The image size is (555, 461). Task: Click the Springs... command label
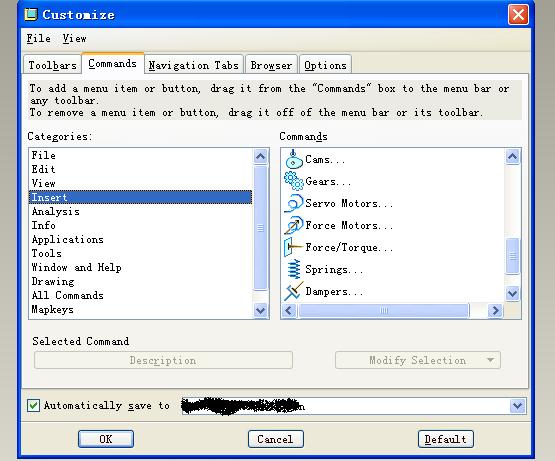point(334,270)
